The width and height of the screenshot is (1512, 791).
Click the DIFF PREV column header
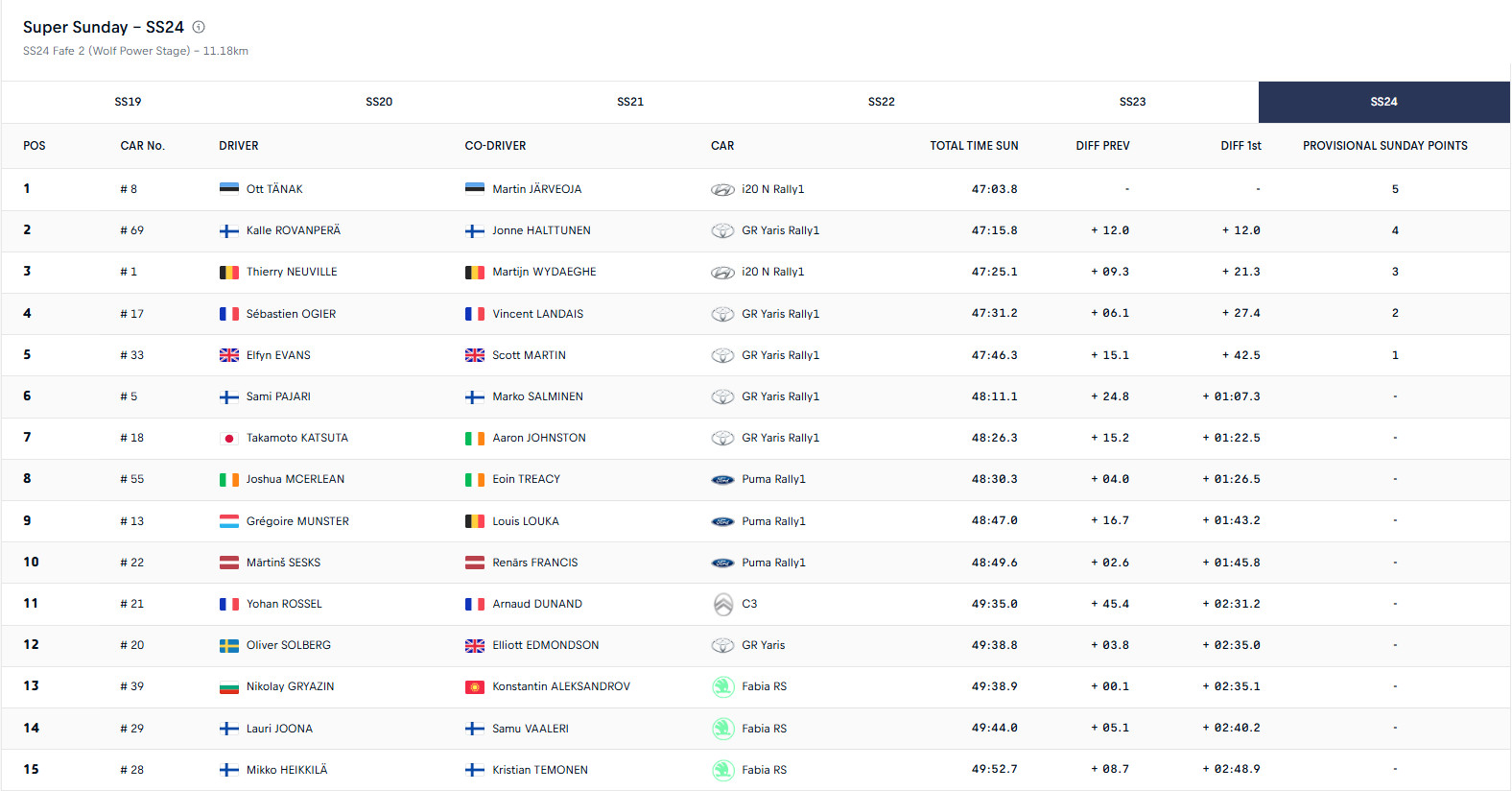coord(1102,146)
